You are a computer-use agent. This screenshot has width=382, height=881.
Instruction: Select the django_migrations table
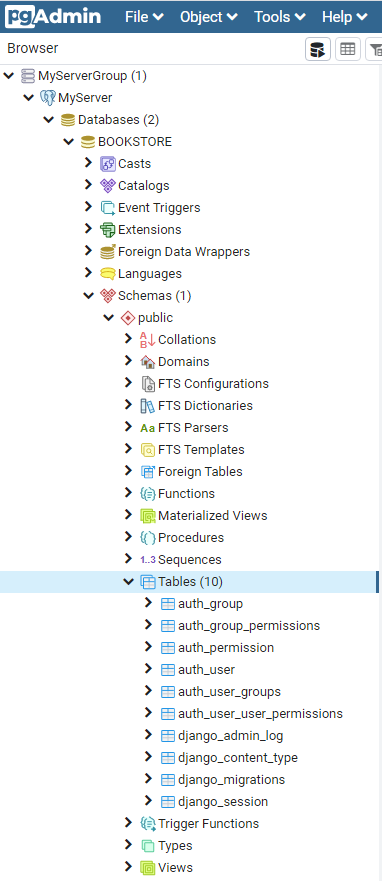(231, 780)
